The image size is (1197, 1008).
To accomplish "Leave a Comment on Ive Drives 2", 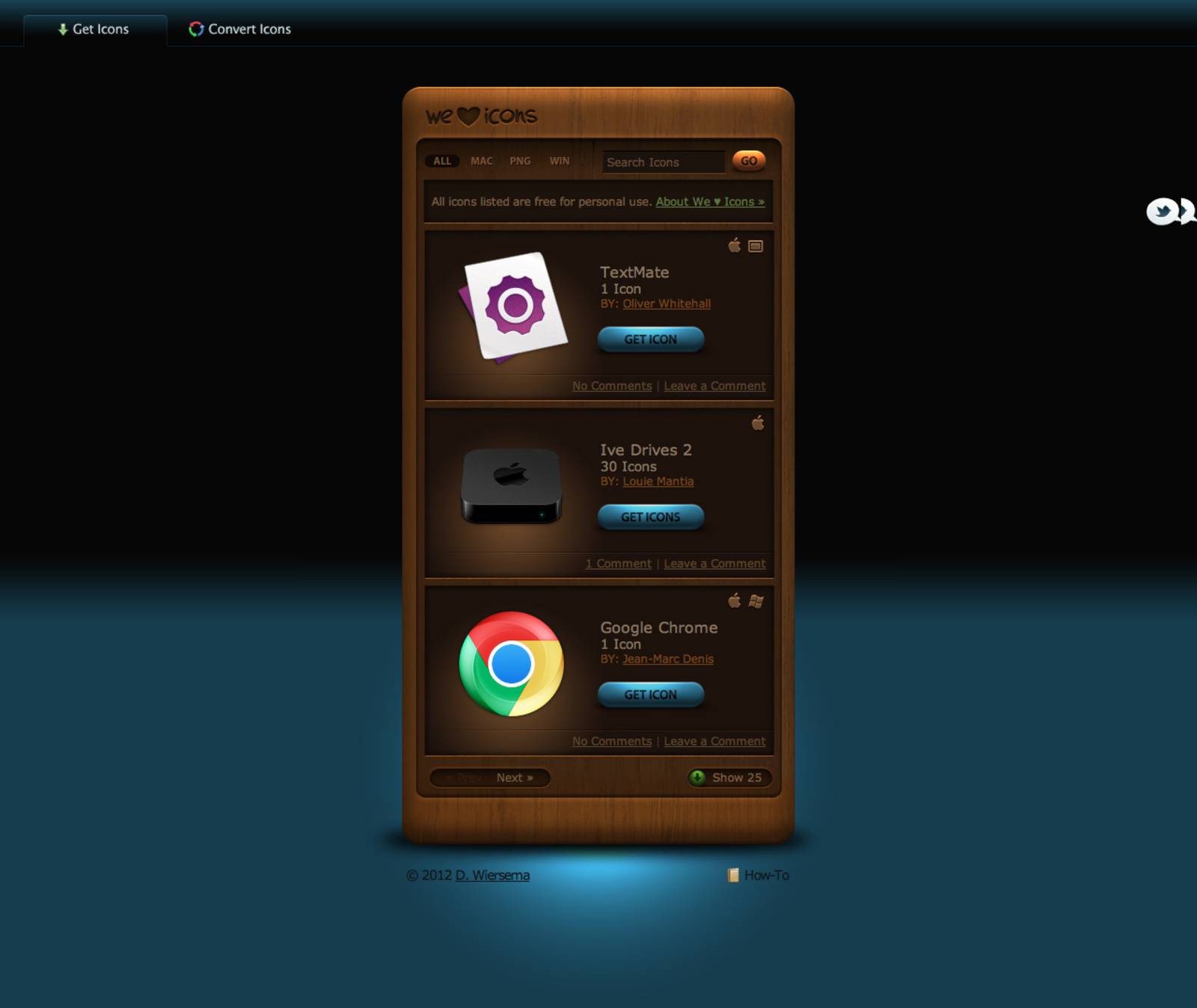I will 714,564.
